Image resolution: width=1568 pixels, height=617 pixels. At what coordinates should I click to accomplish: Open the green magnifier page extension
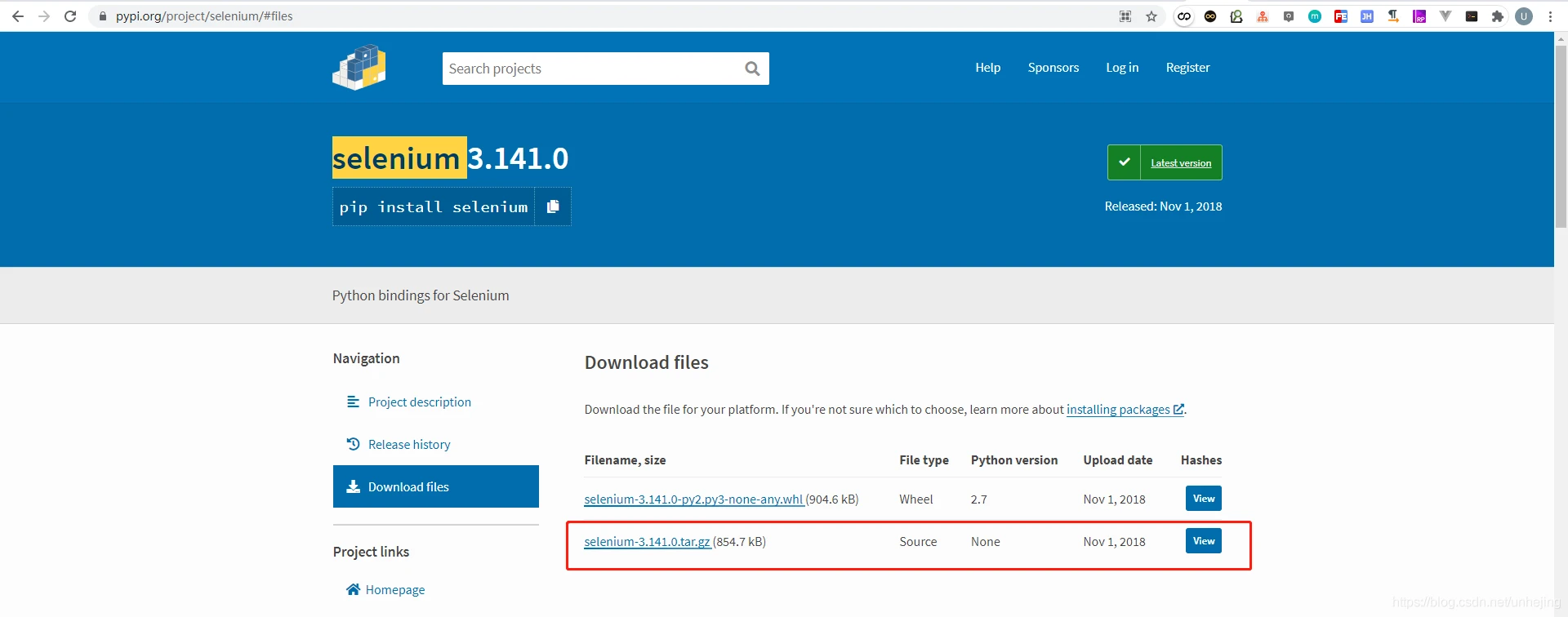(x=1236, y=16)
